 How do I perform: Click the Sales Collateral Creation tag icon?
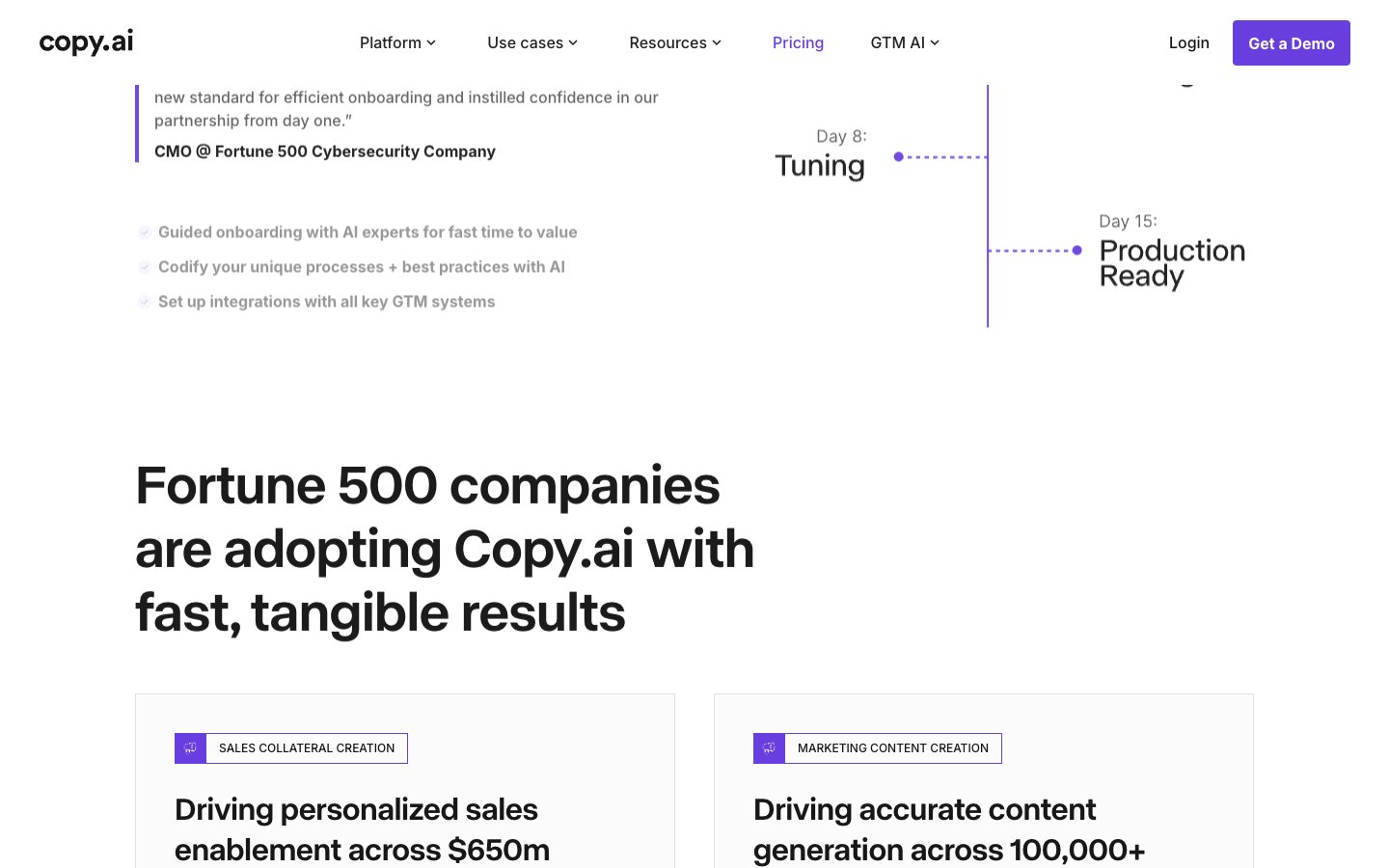point(191,748)
